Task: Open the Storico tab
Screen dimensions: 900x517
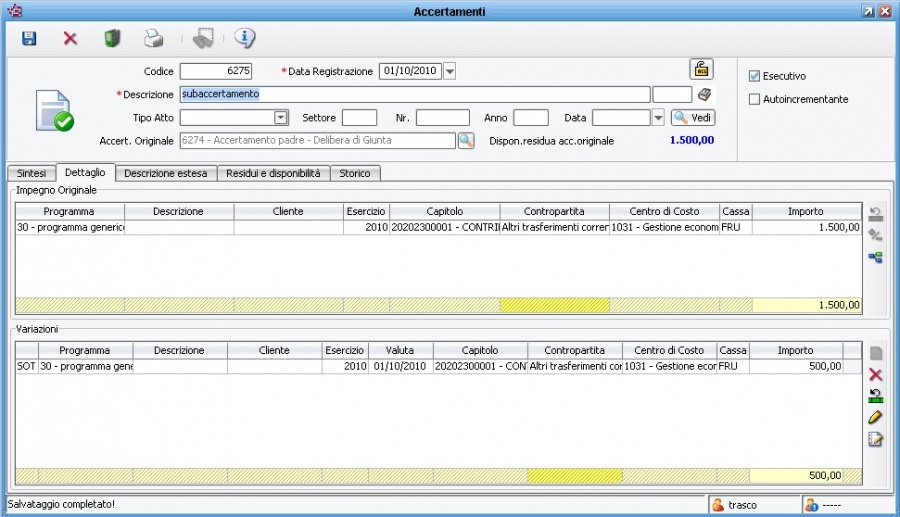Action: [x=354, y=173]
